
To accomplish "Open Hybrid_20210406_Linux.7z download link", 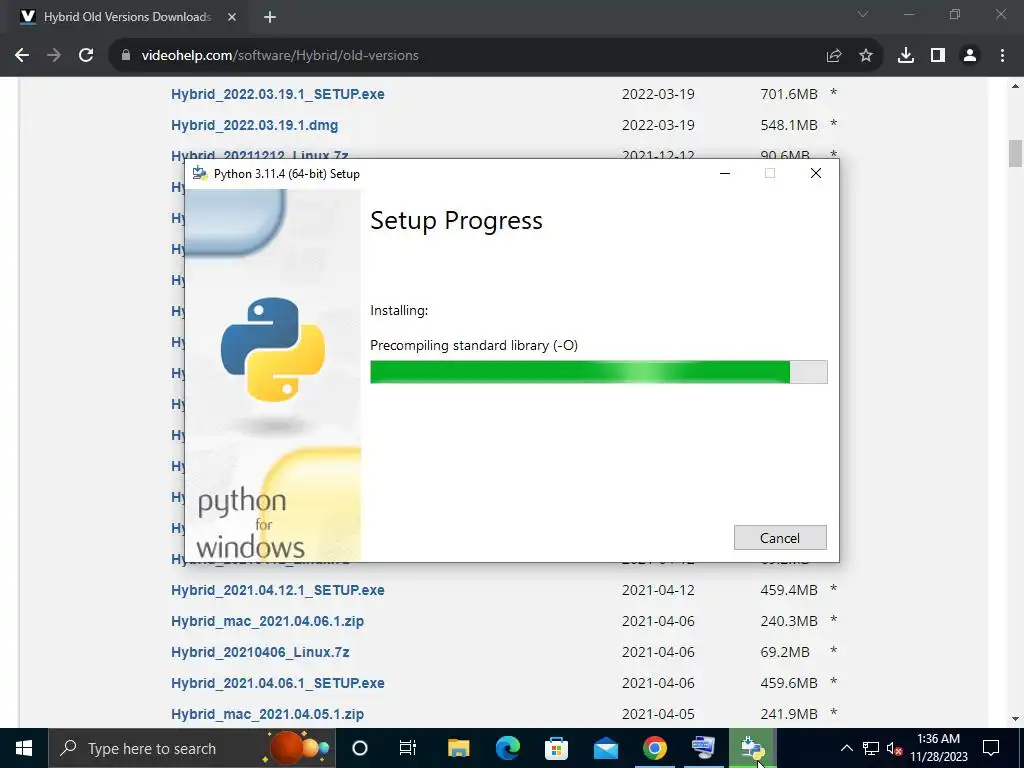I will pos(260,652).
